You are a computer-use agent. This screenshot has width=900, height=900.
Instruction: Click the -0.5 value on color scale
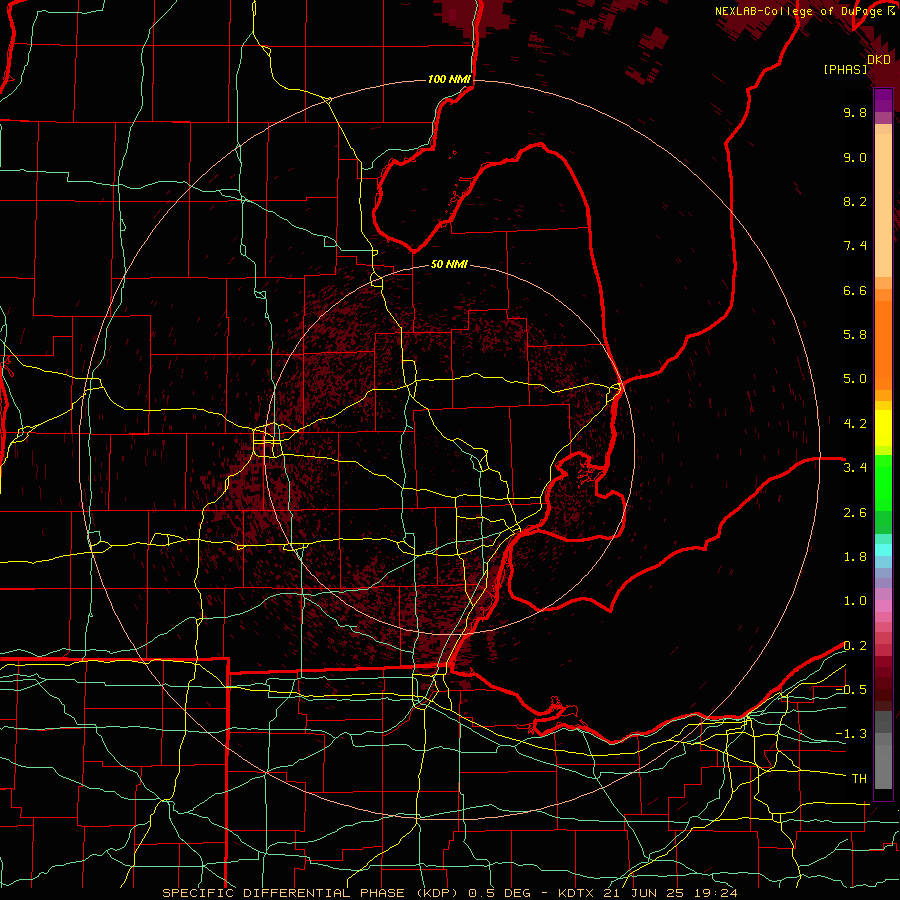pos(851,690)
